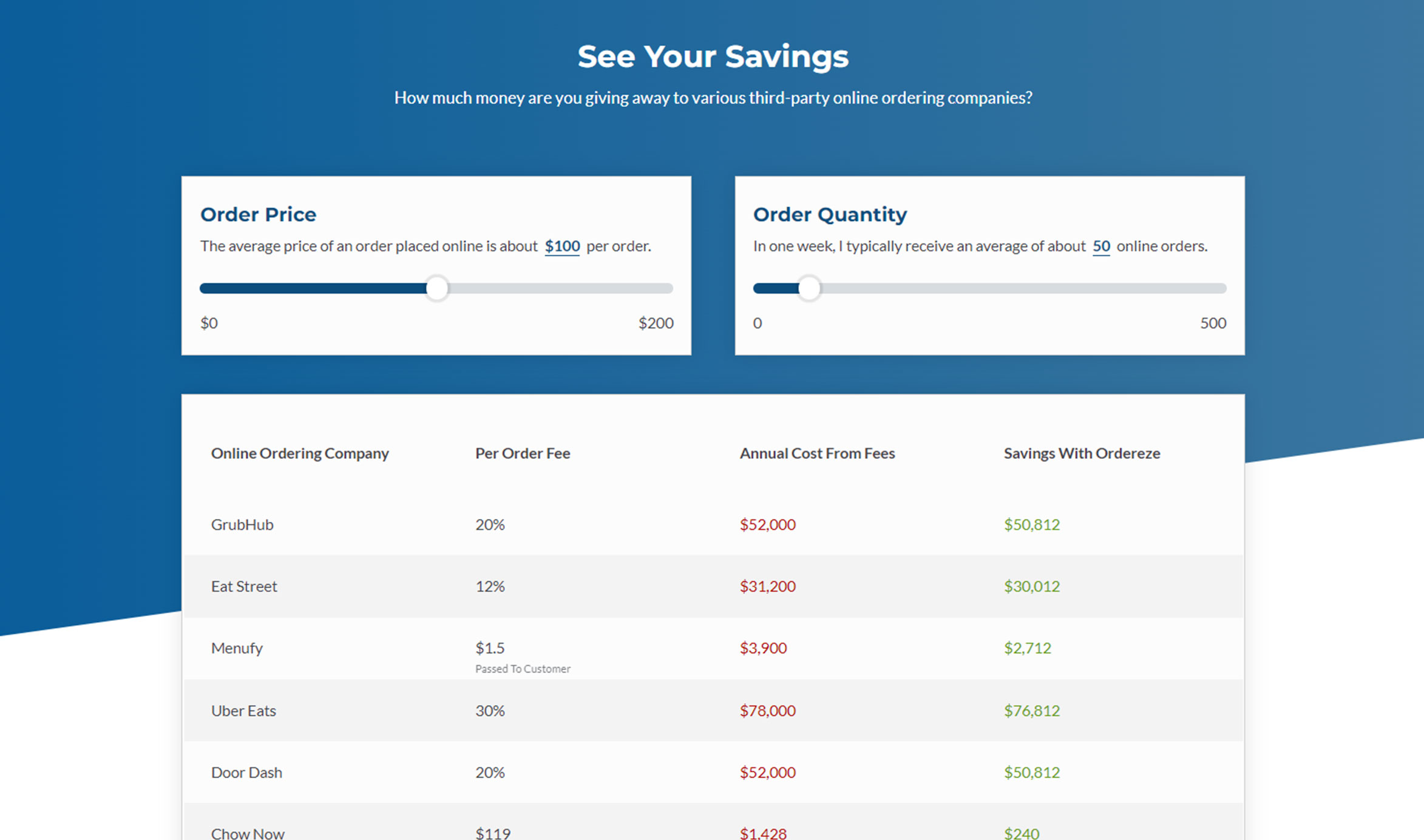
Task: Click the 'Menufy' company cell
Action: (x=237, y=648)
